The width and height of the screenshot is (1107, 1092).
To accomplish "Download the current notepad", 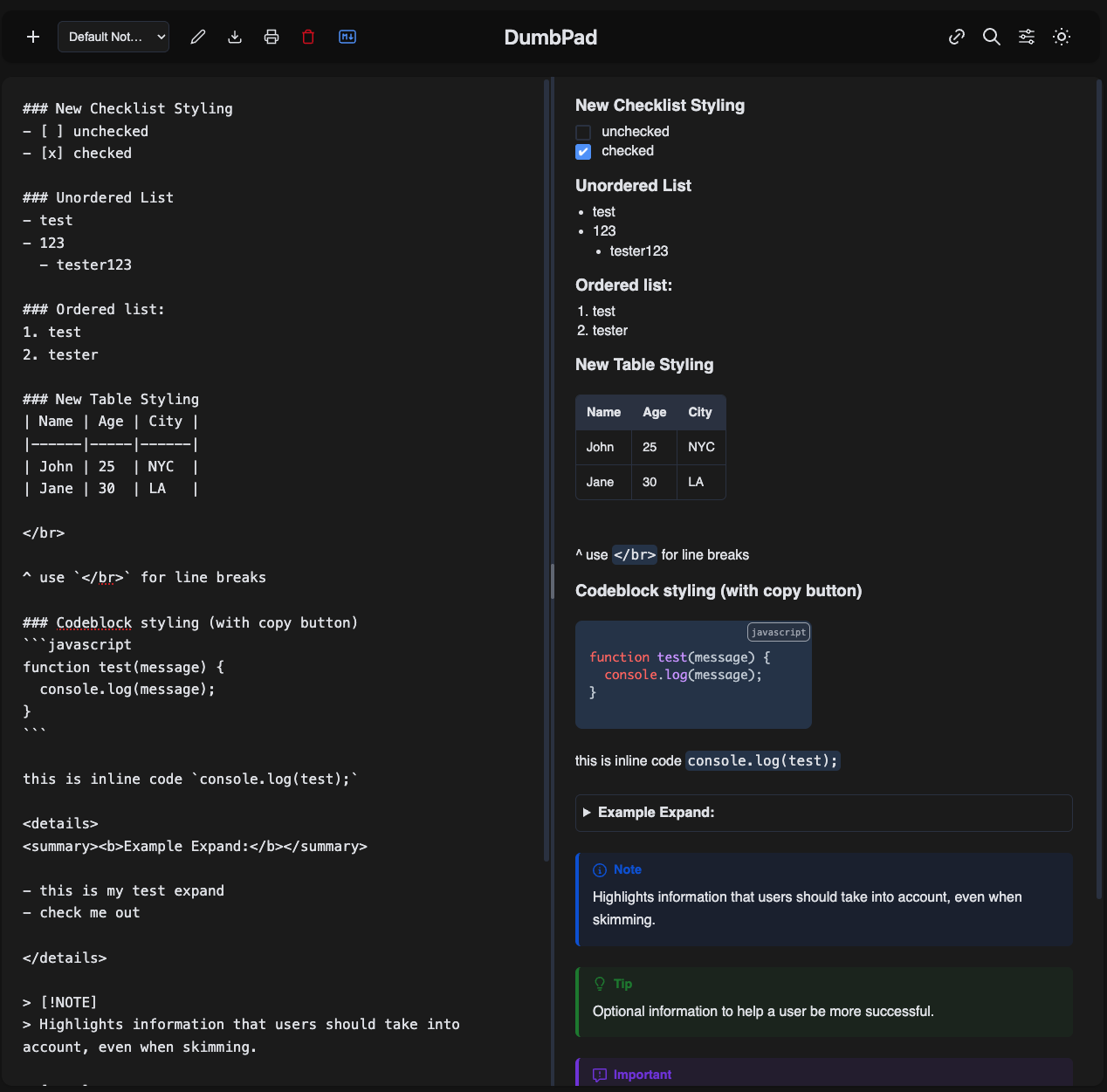I will pos(235,37).
